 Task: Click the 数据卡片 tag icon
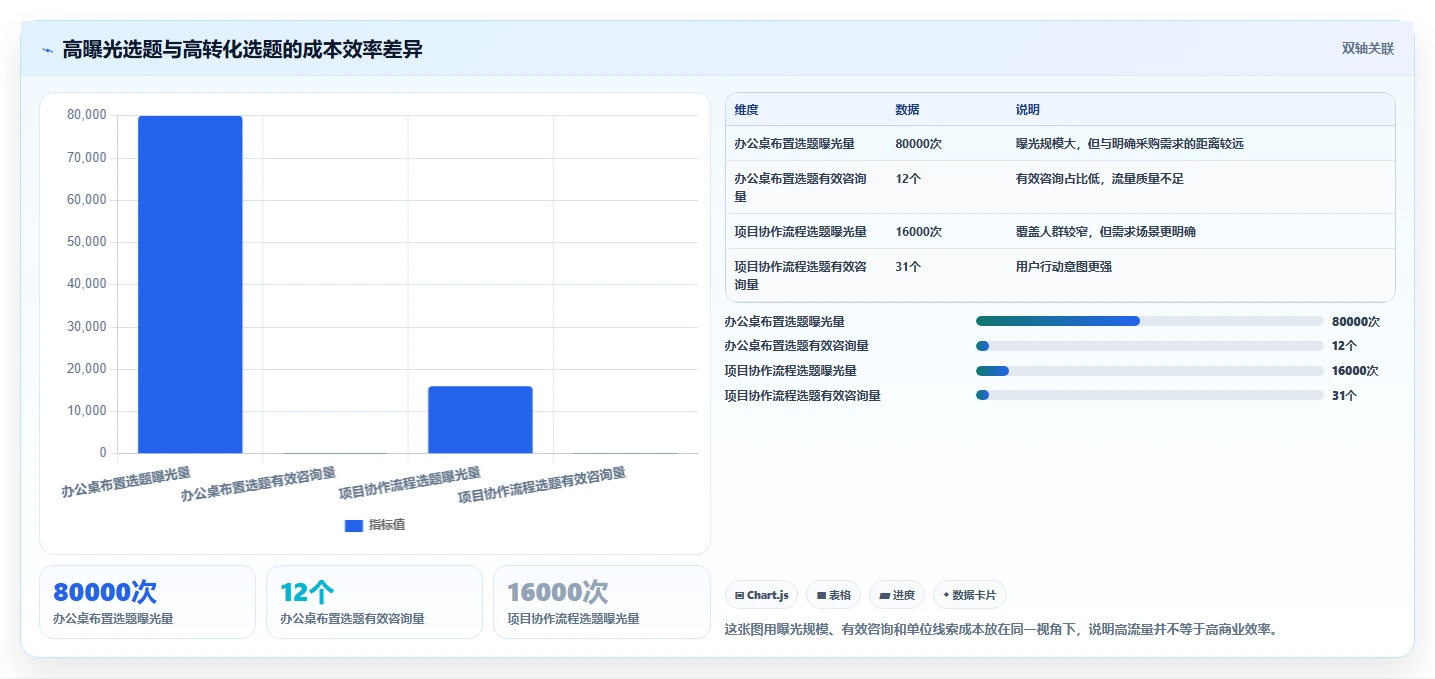click(x=946, y=595)
